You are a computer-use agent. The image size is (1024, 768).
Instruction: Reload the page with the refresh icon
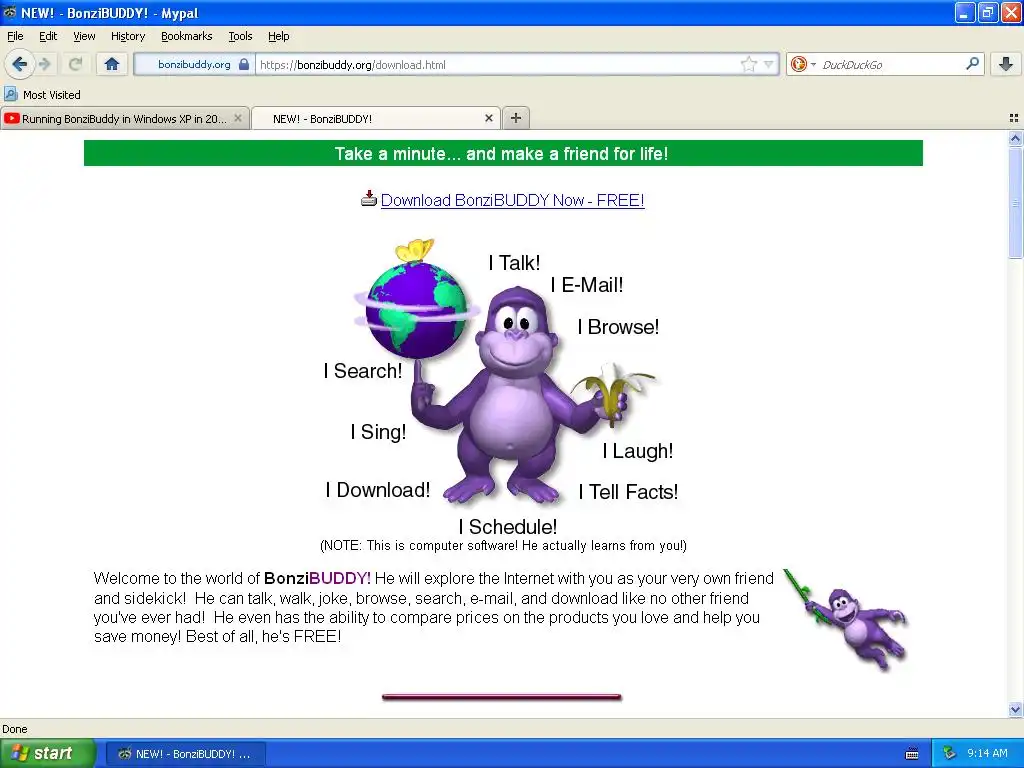coord(75,64)
